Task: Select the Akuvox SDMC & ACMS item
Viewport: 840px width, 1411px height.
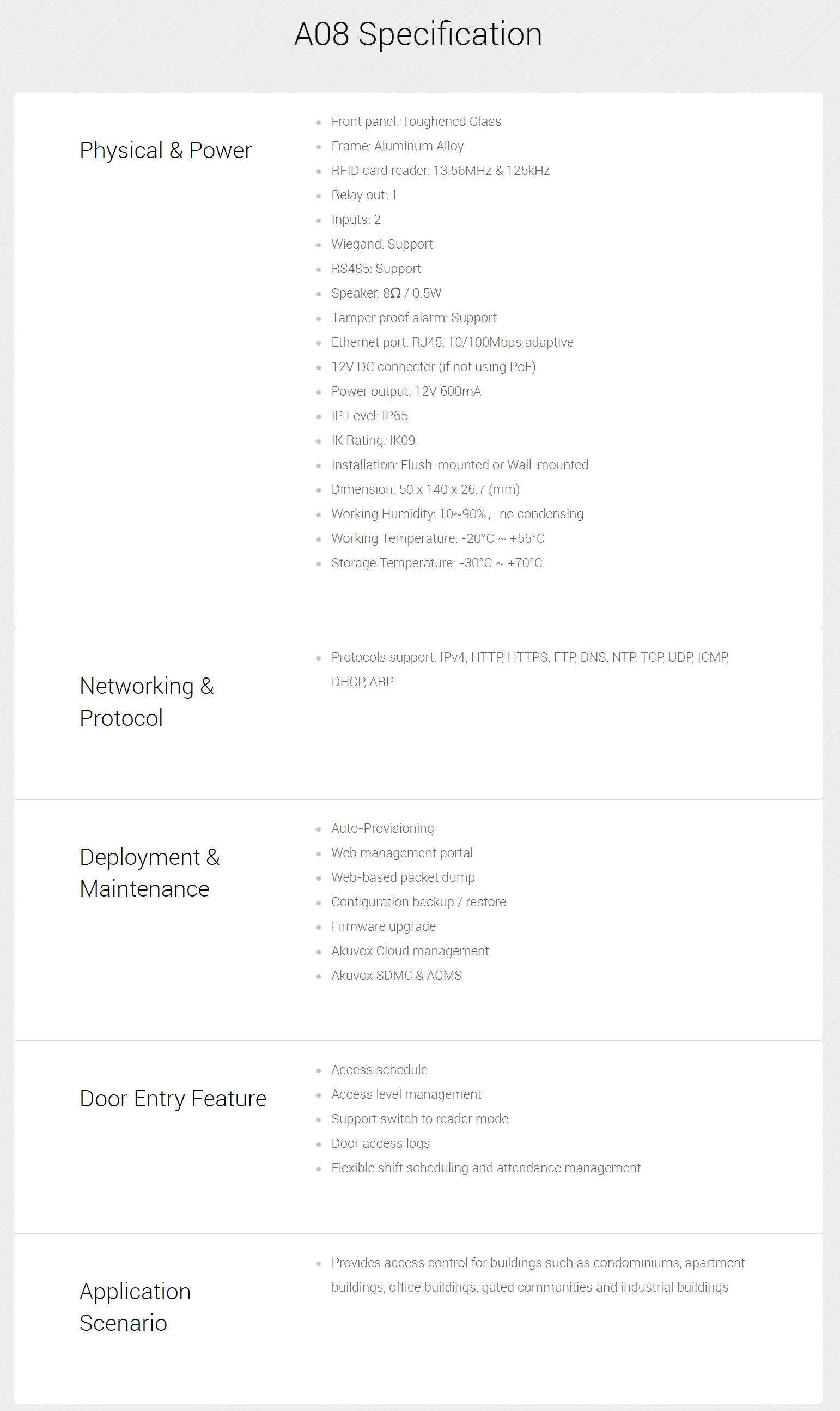Action: click(397, 976)
